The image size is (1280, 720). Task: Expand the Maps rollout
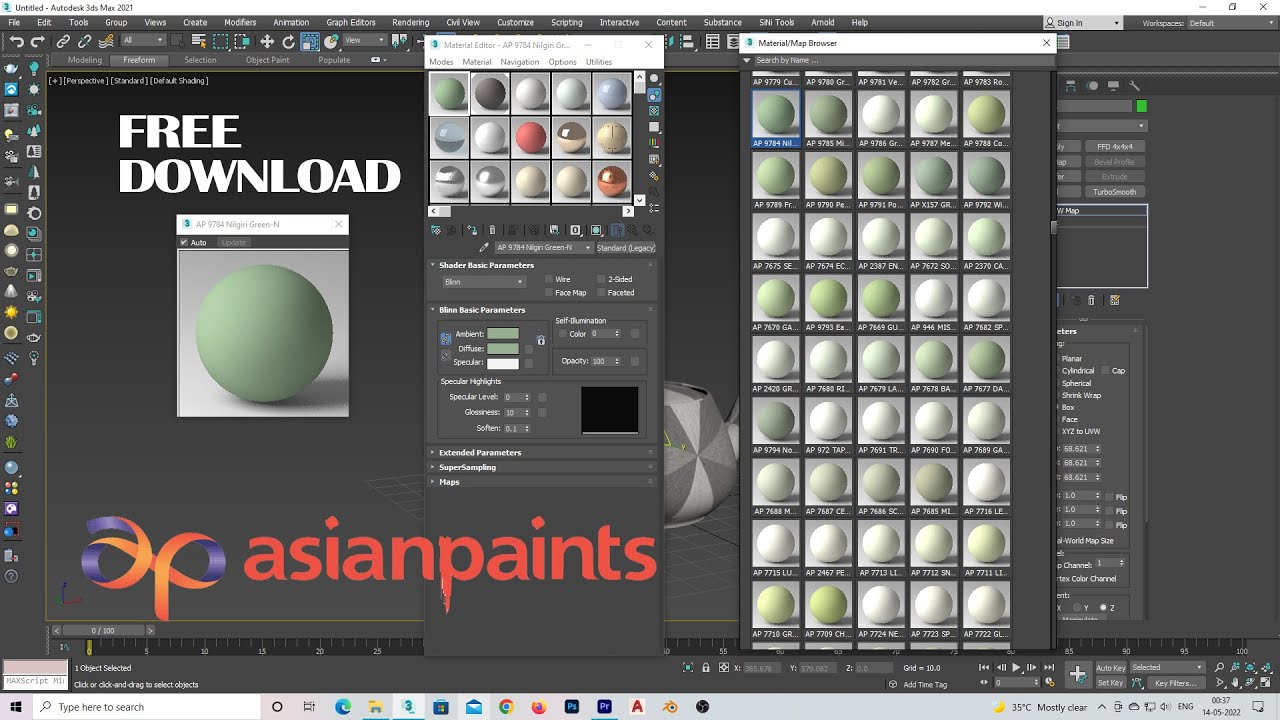[449, 482]
